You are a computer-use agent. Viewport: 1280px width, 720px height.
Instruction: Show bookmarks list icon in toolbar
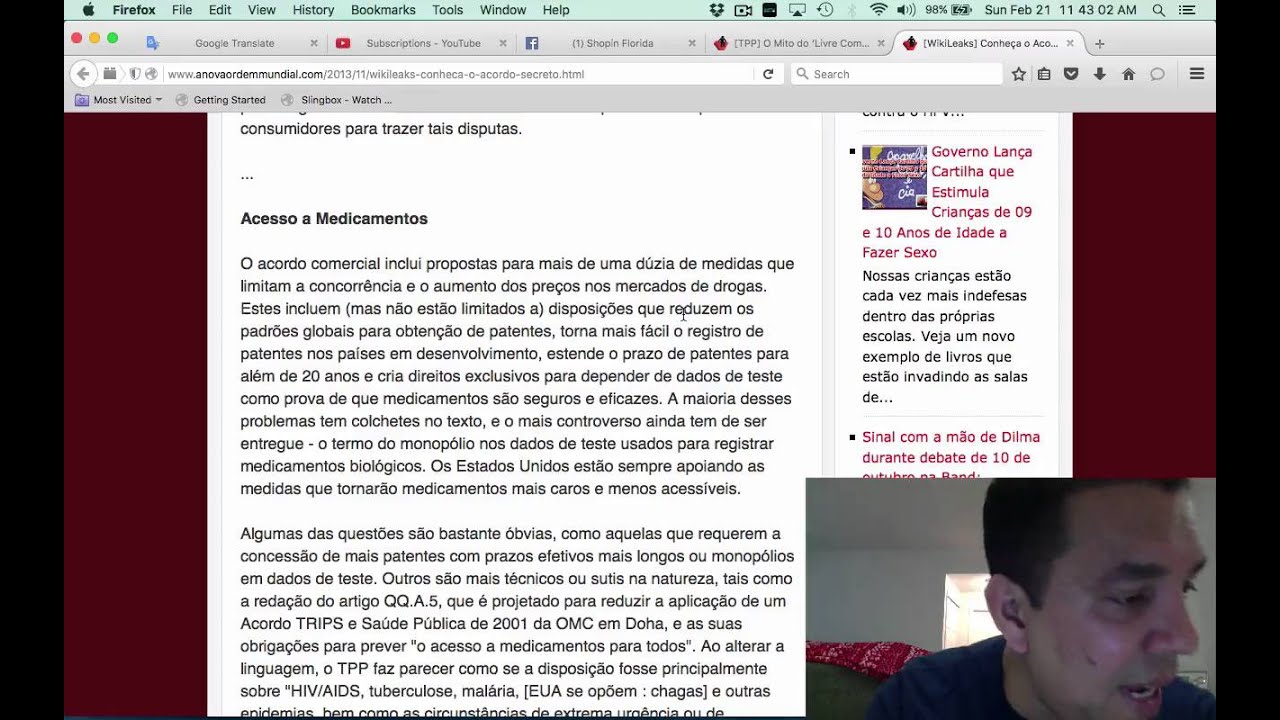tap(1044, 74)
